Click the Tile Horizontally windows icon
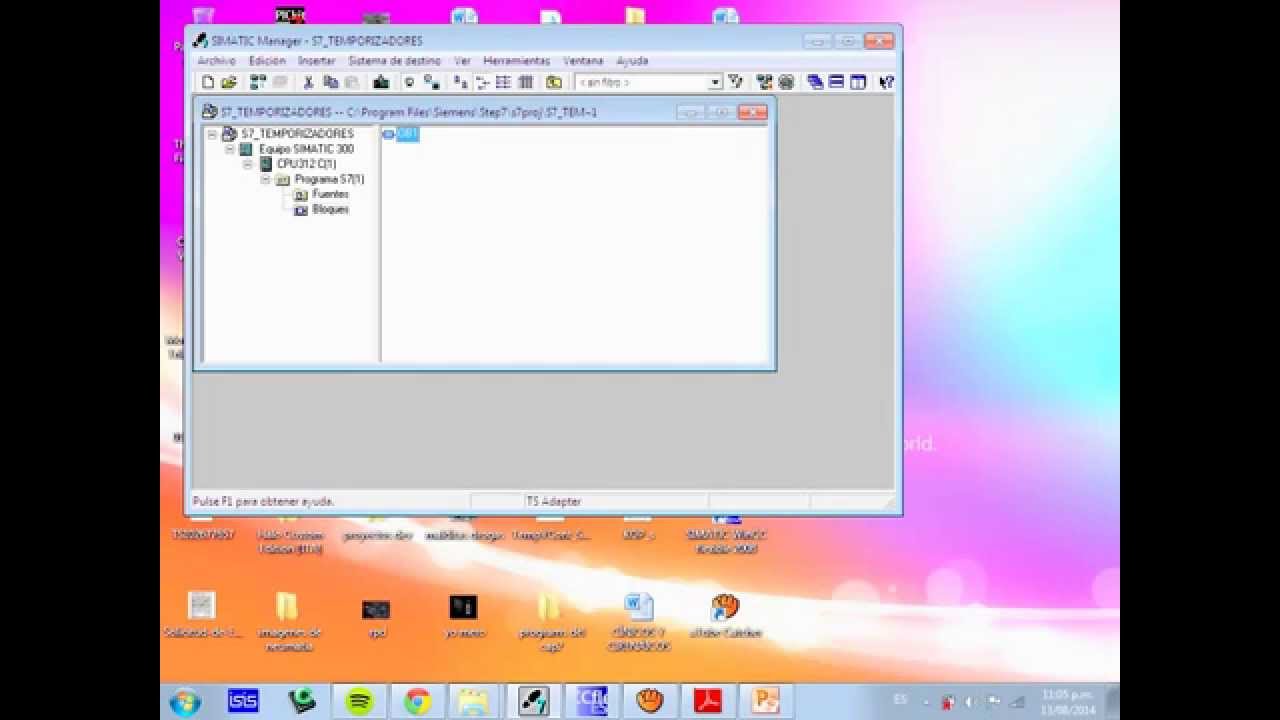The width and height of the screenshot is (1280, 720). coord(836,82)
